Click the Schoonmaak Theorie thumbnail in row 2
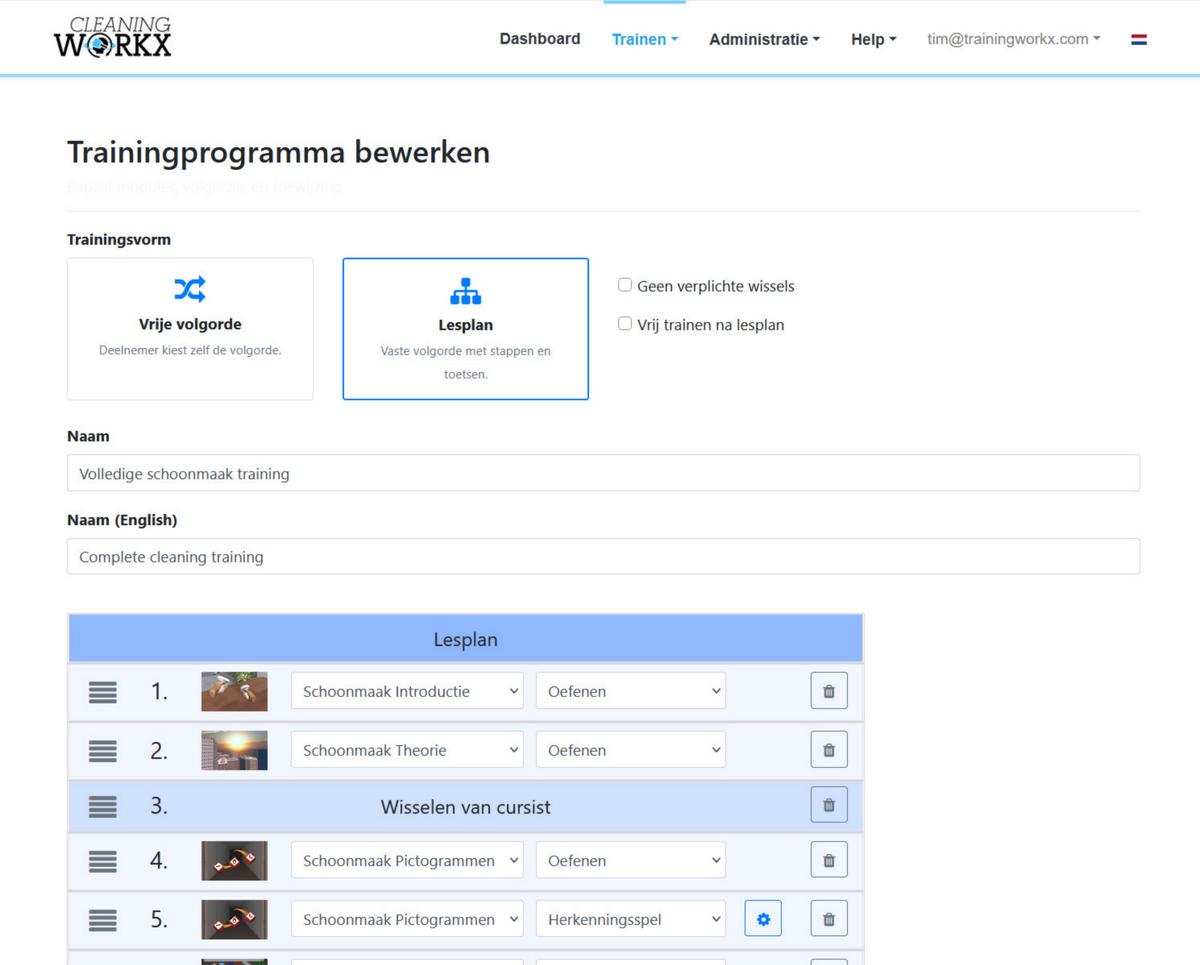The height and width of the screenshot is (965, 1200). (234, 750)
